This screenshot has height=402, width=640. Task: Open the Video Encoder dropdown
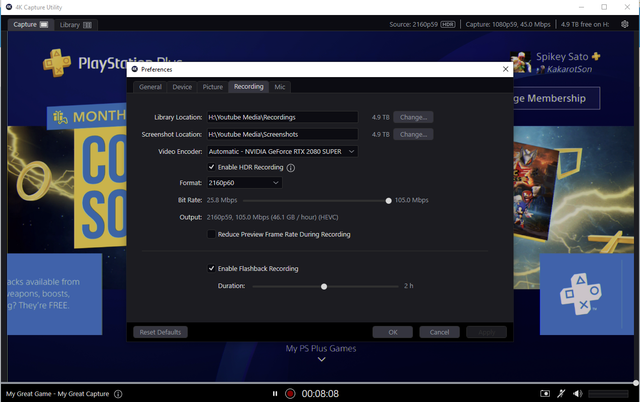click(x=282, y=151)
